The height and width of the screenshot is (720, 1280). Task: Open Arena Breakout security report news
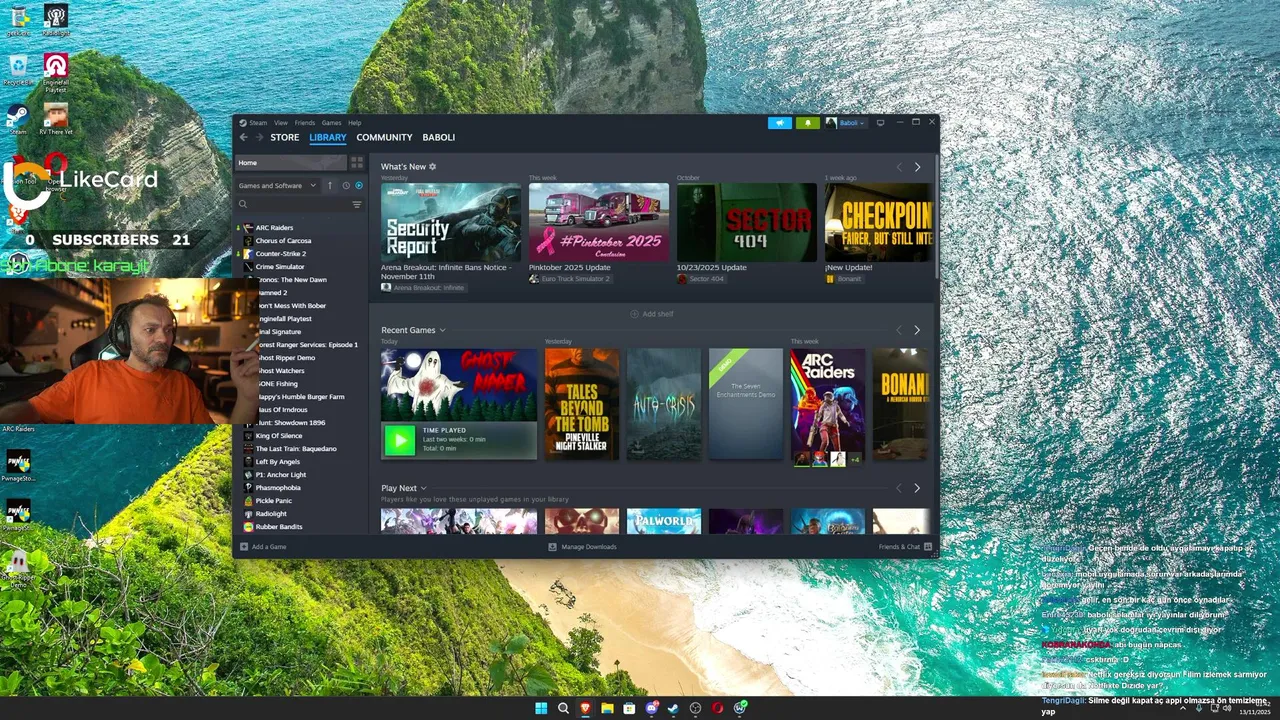(451, 222)
